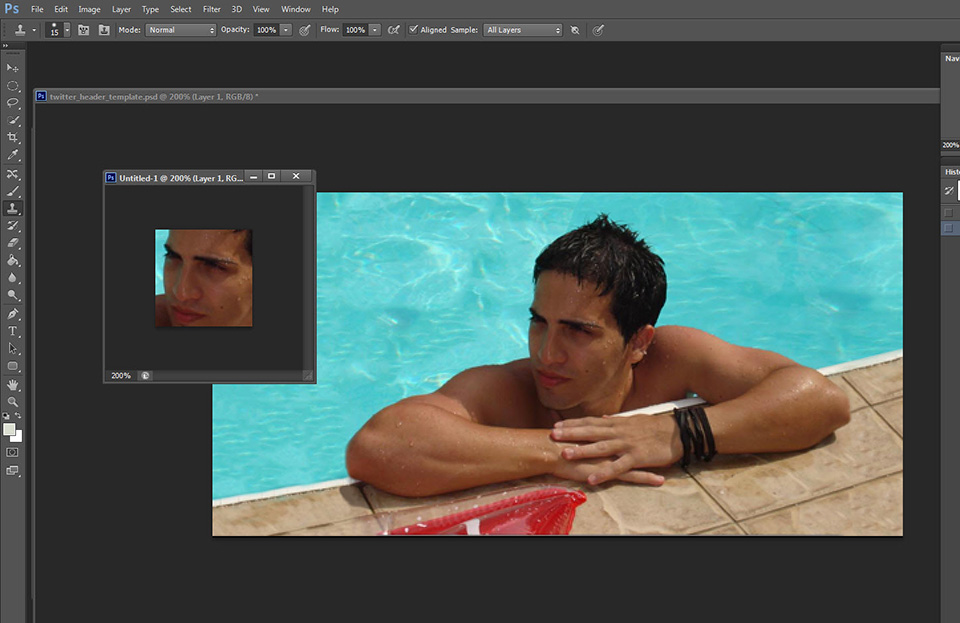960x623 pixels.
Task: Select the Move tool
Action: 13,67
